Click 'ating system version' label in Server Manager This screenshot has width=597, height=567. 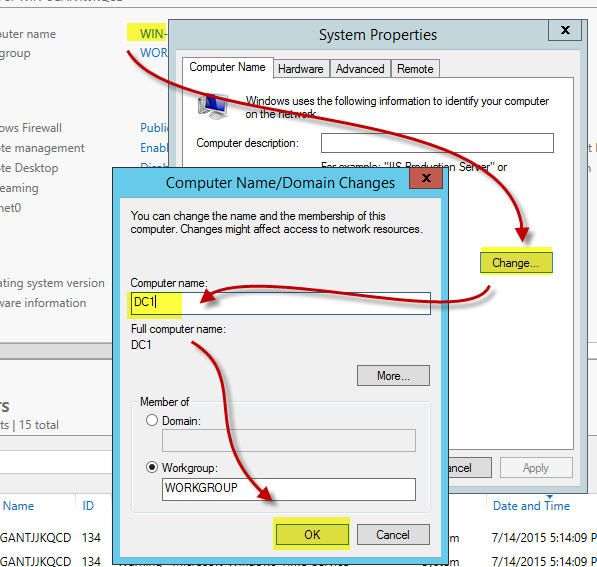click(52, 283)
